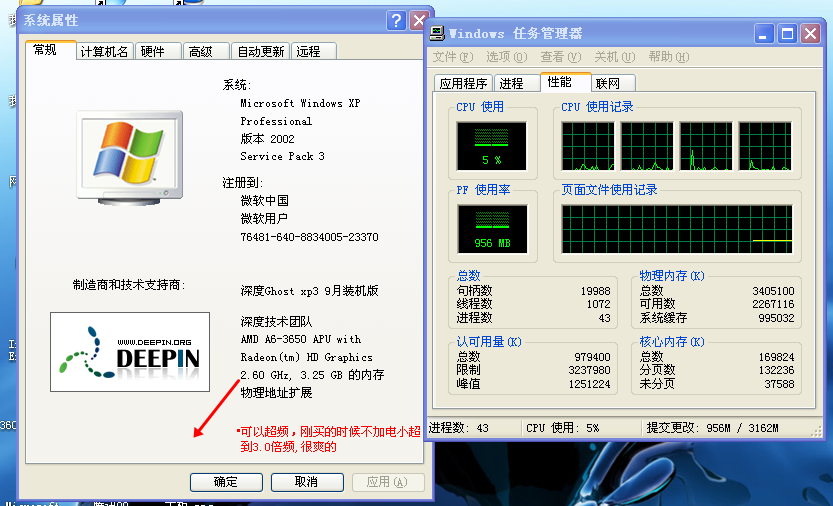Image resolution: width=833 pixels, height=506 pixels.
Task: Click the Task Manager title bar icon
Action: click(x=438, y=34)
